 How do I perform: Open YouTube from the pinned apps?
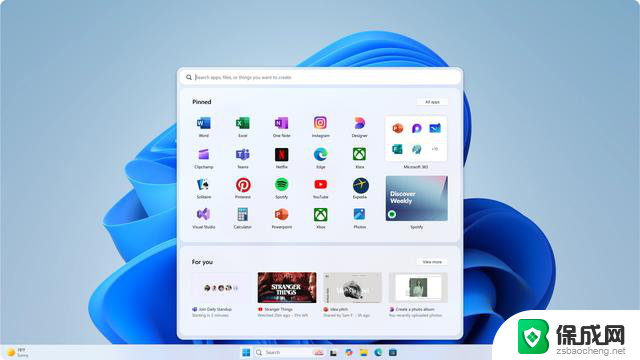coord(320,184)
